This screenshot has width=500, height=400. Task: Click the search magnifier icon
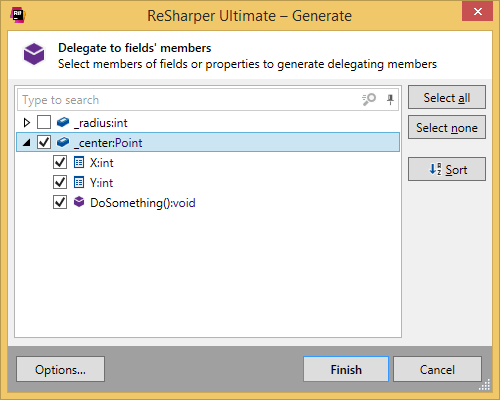pyautogui.click(x=369, y=99)
